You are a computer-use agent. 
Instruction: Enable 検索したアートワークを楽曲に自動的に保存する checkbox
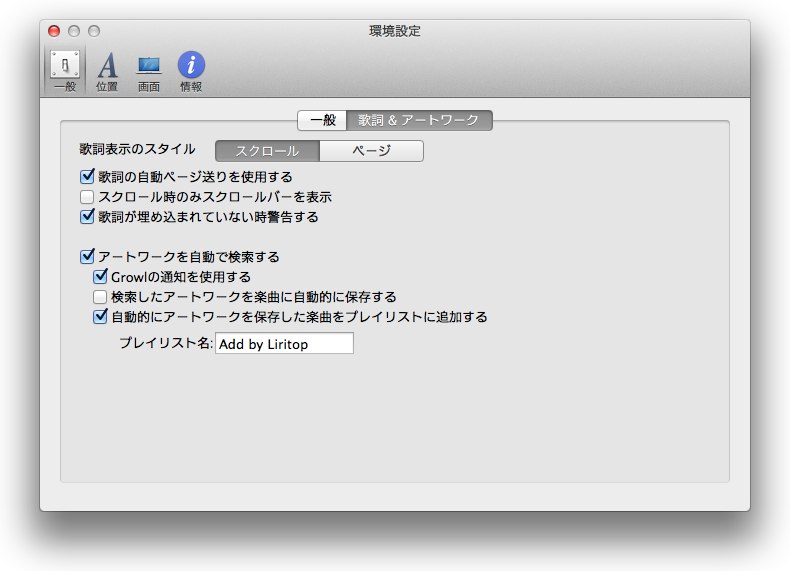point(100,296)
